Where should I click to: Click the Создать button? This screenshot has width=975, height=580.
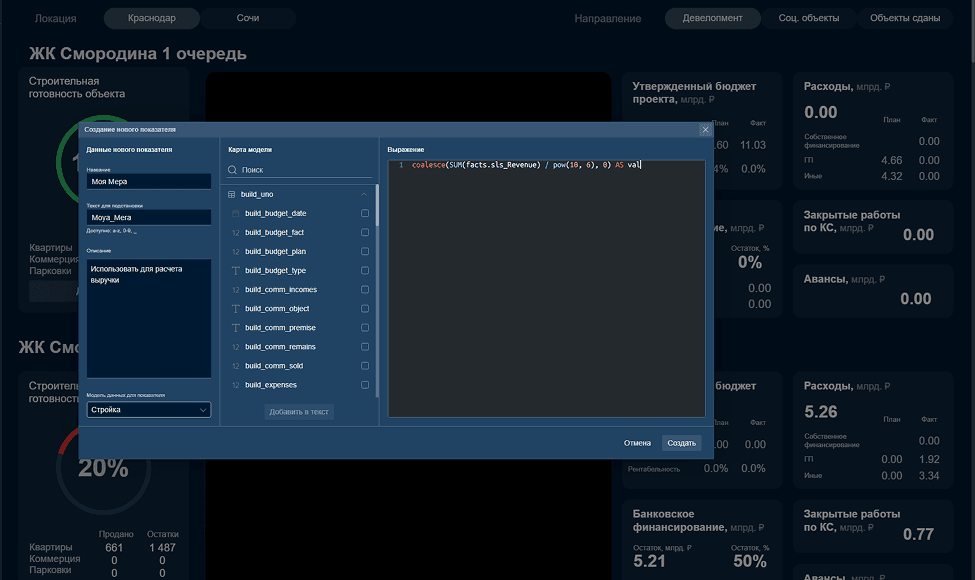click(x=682, y=443)
